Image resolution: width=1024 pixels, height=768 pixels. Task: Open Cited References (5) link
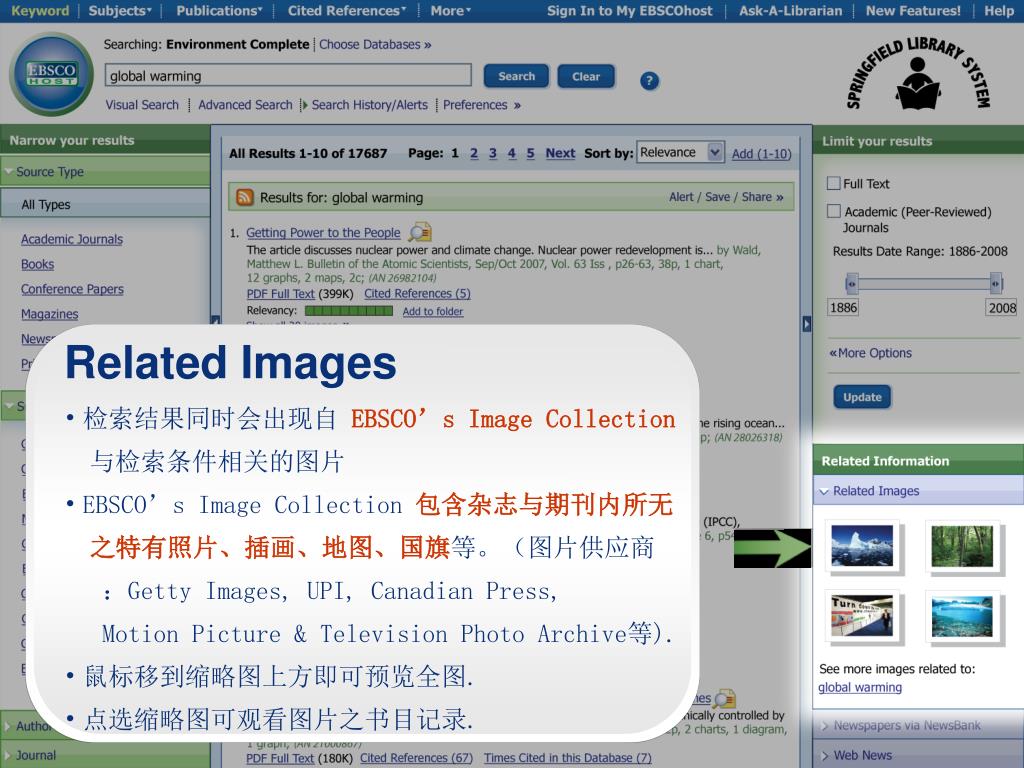[x=417, y=294]
